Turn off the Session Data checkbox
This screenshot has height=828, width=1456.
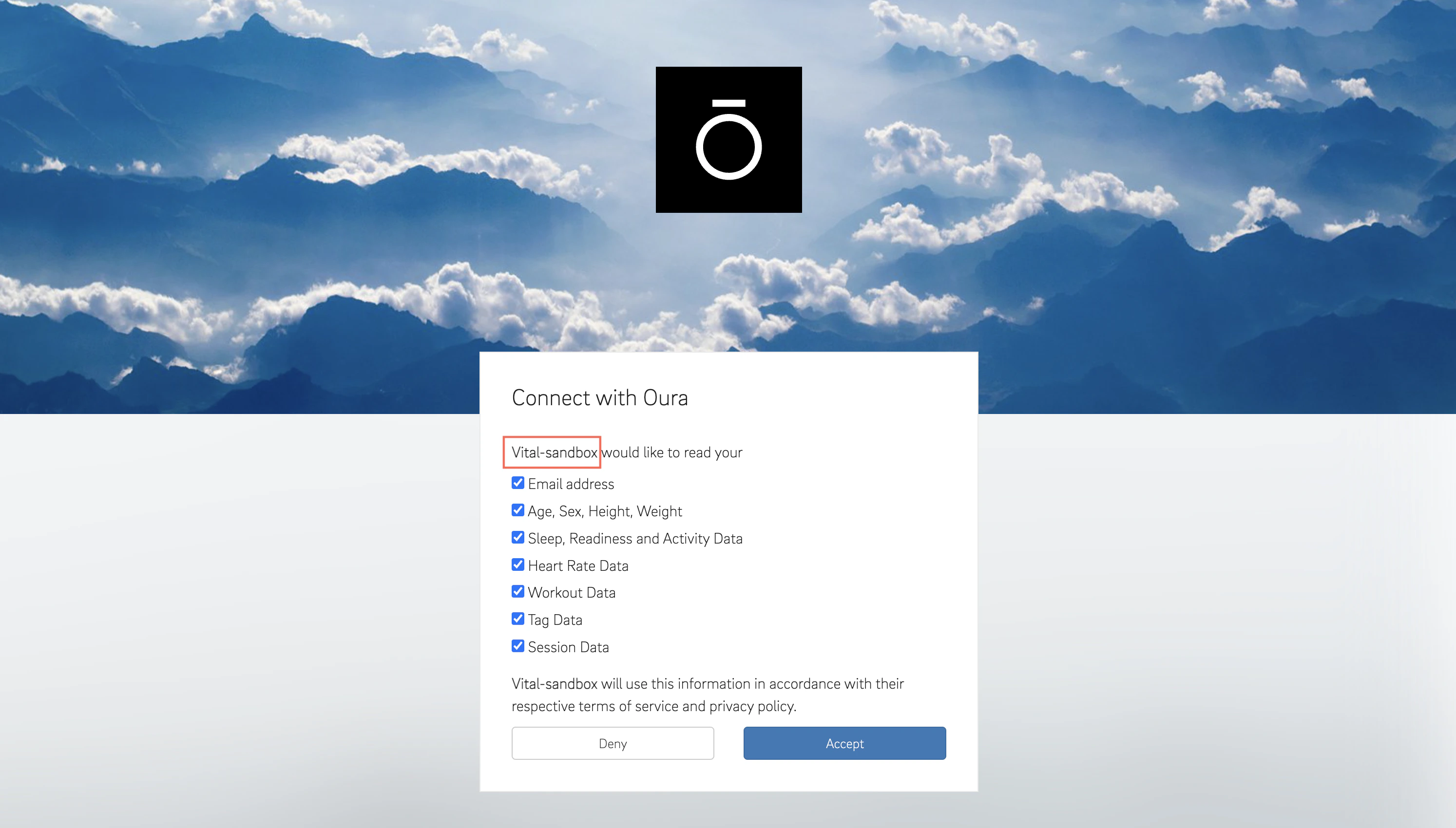(517, 646)
